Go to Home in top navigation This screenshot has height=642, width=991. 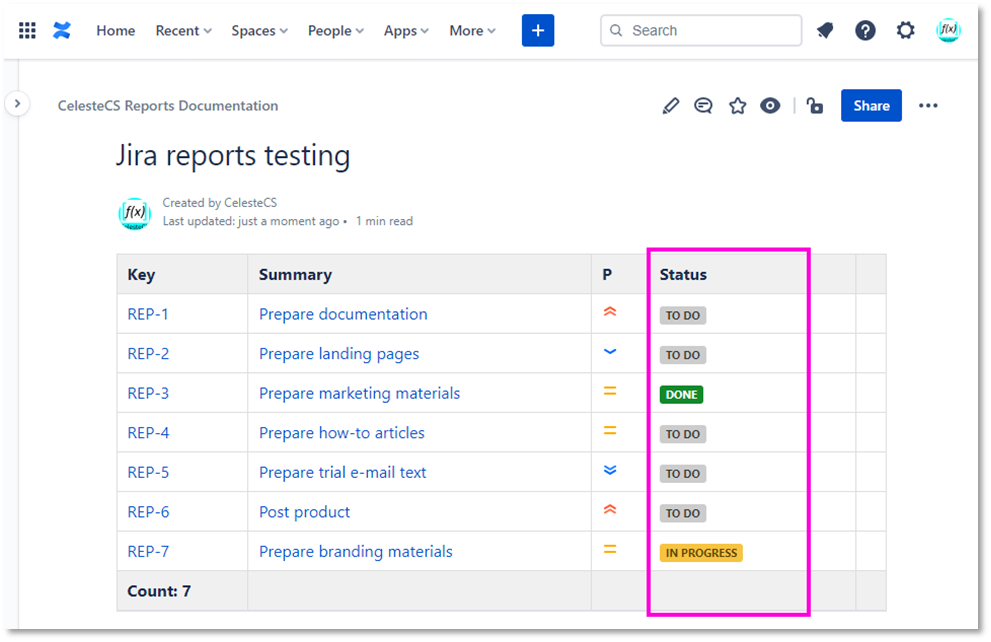point(116,30)
